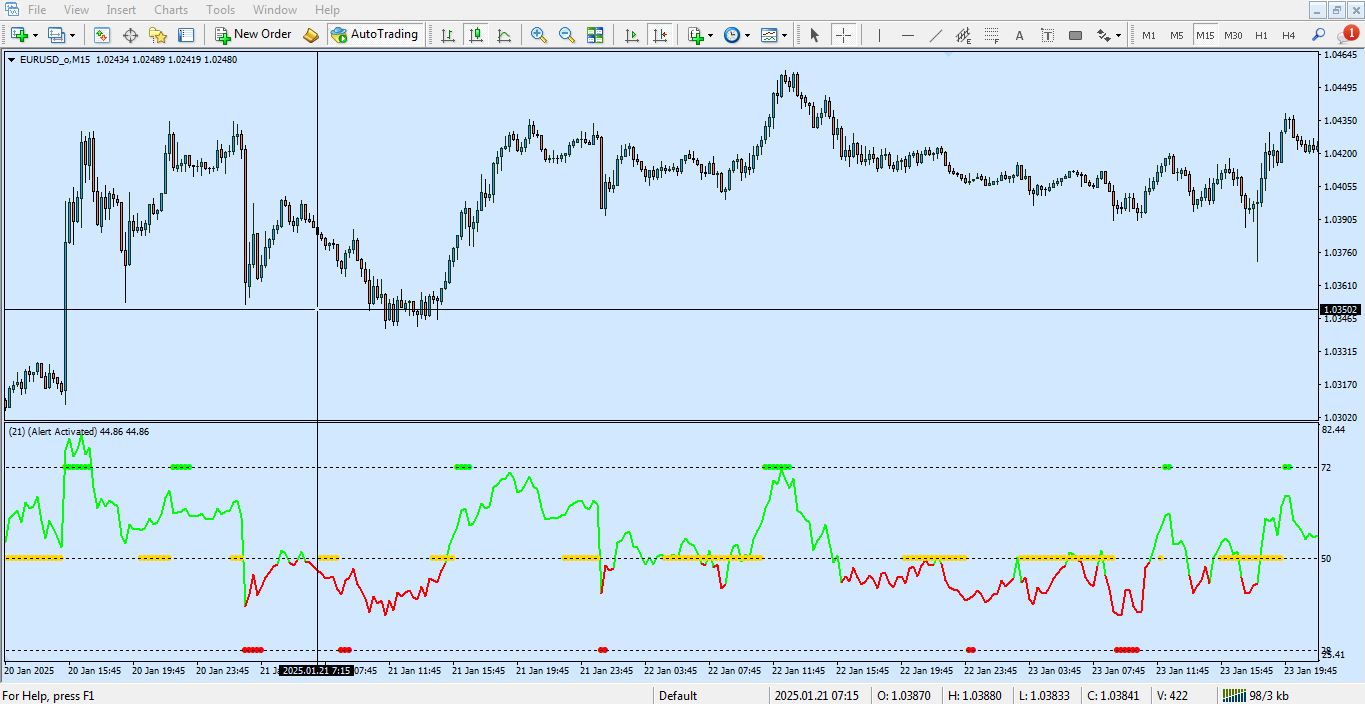Open the Market Watch panel

[x=101, y=35]
